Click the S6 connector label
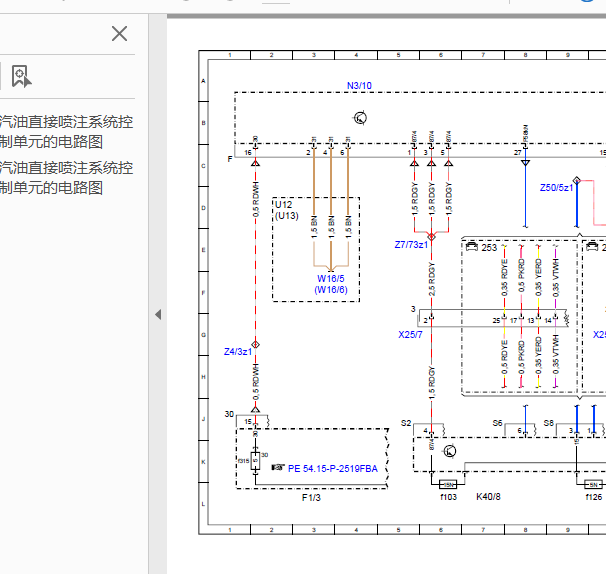 click(497, 423)
